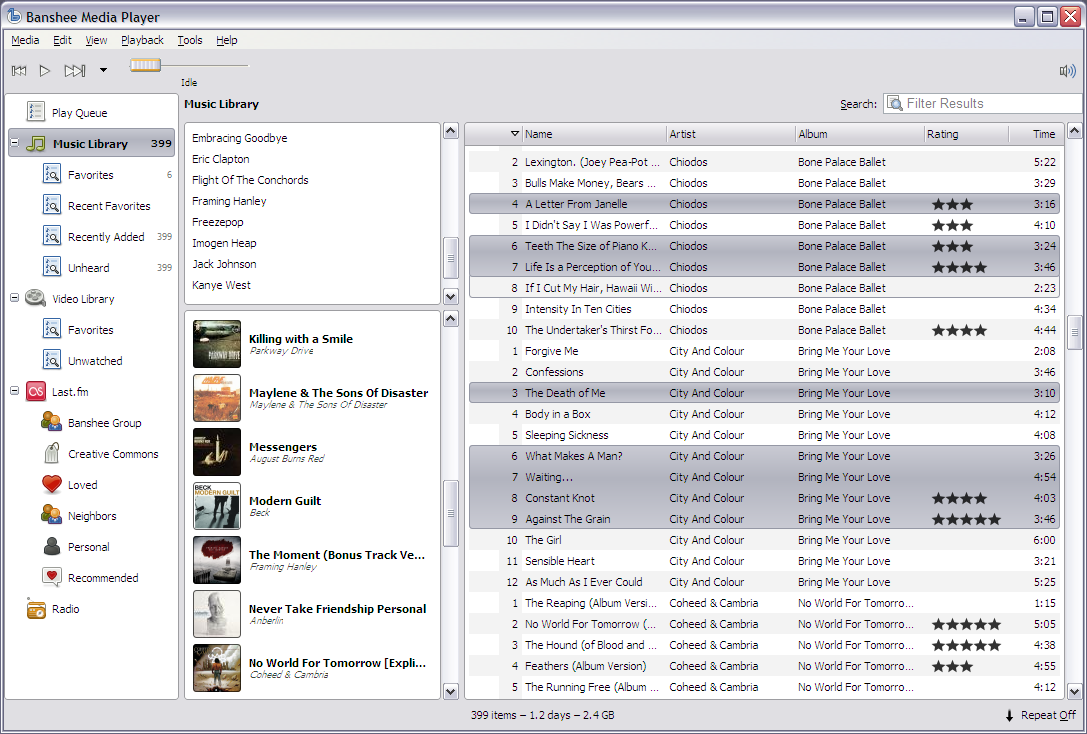Open the View menu
The height and width of the screenshot is (734, 1087).
(96, 40)
